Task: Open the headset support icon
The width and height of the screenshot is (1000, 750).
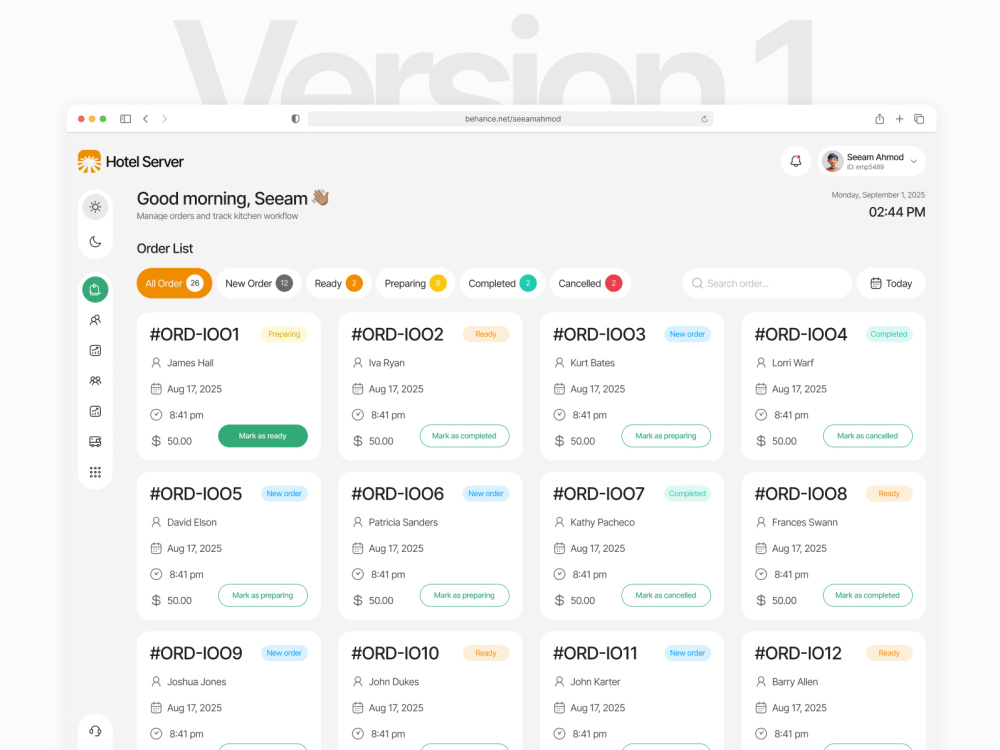Action: tap(95, 731)
